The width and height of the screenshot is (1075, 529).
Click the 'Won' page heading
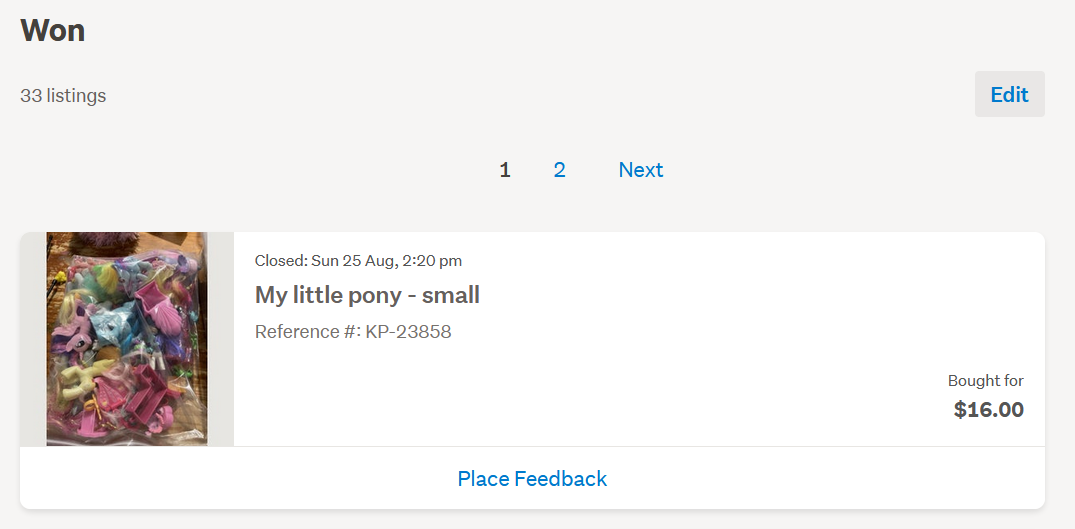tap(53, 30)
